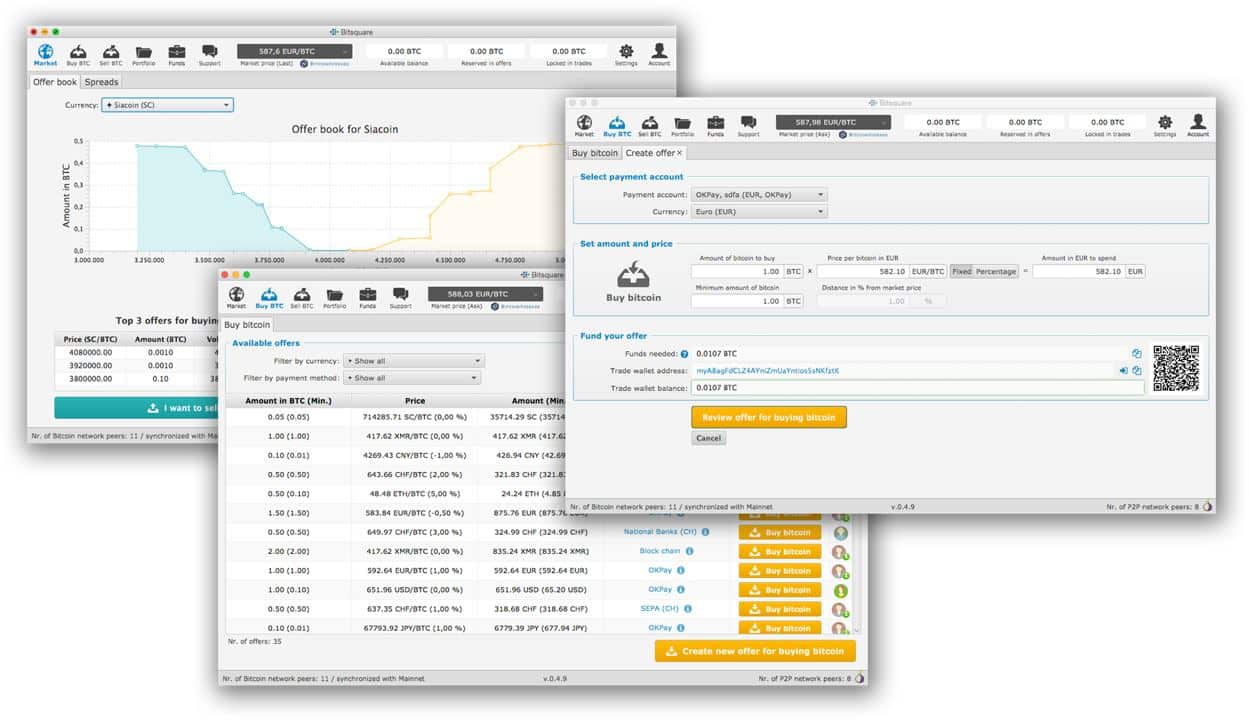Click the QR code in Fund your offer

[x=1176, y=366]
